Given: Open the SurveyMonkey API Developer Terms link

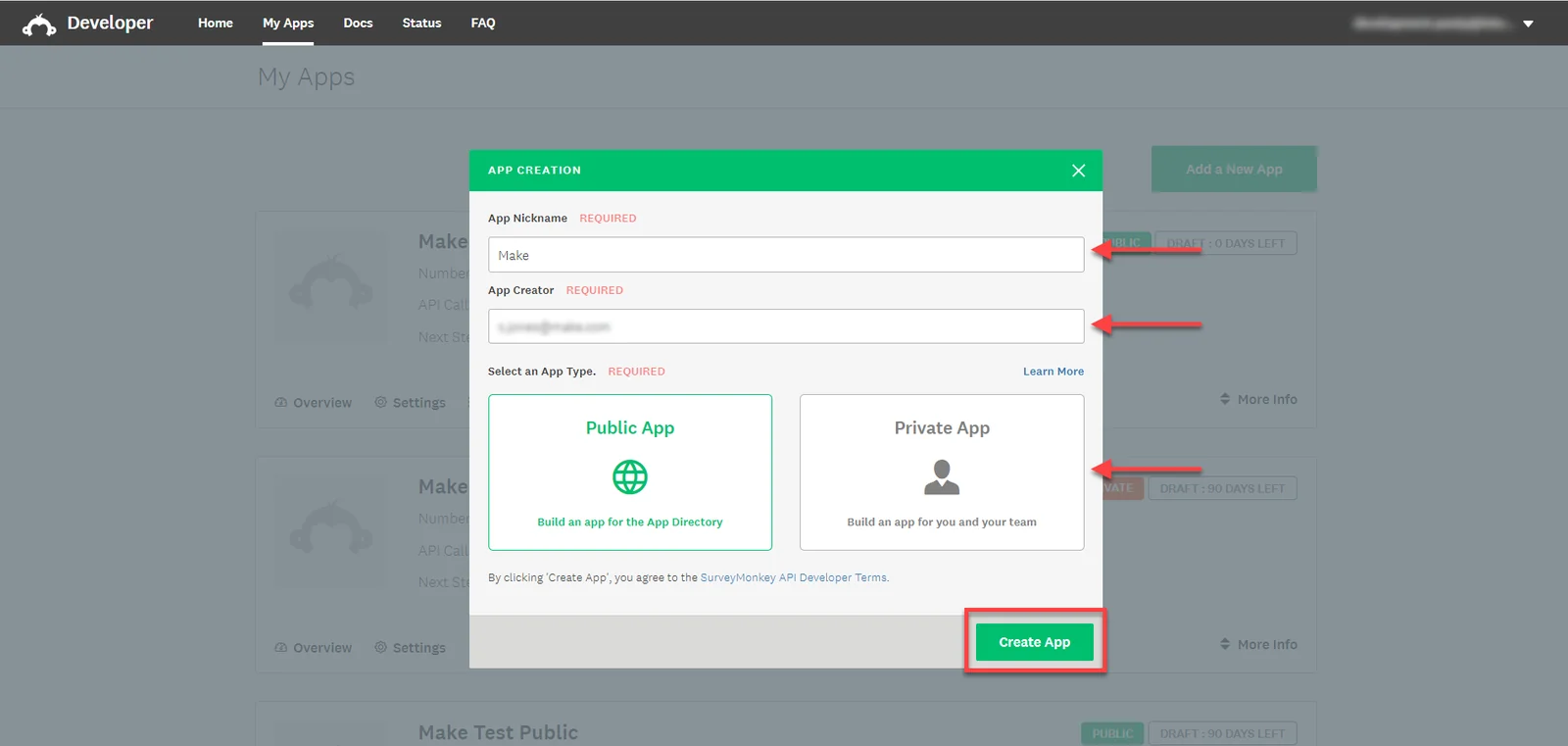Looking at the screenshot, I should tap(794, 577).
